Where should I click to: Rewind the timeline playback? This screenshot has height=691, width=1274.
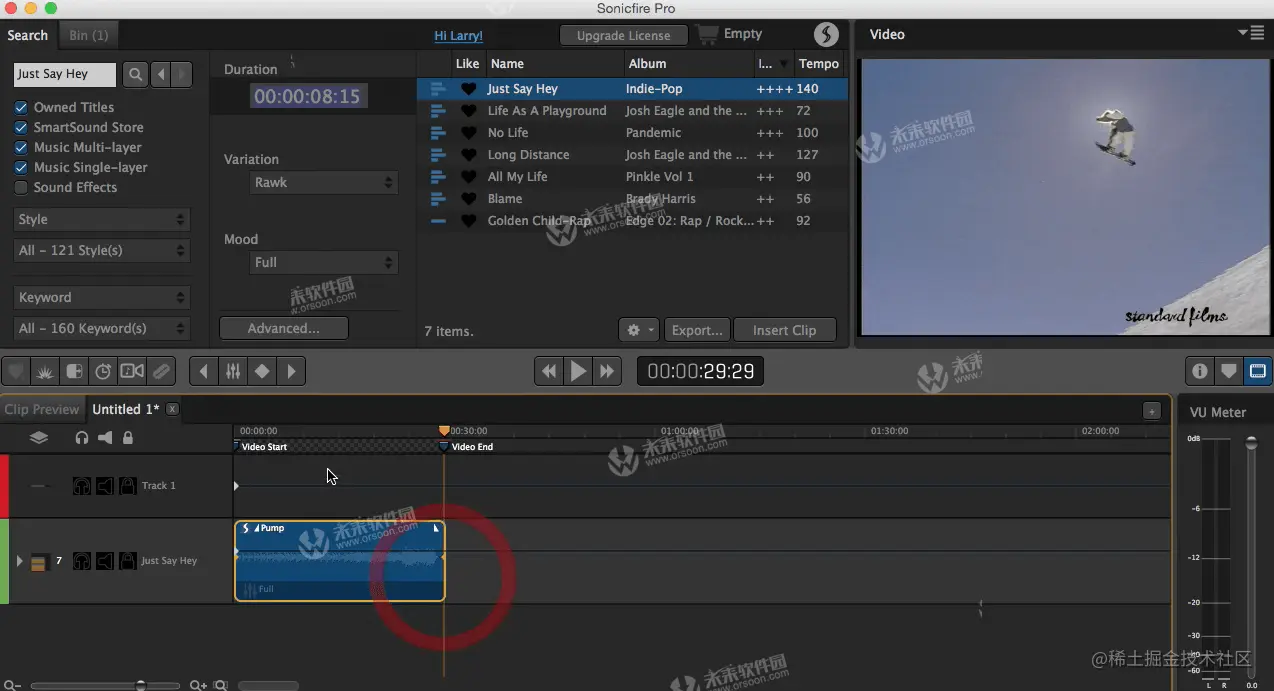549,371
